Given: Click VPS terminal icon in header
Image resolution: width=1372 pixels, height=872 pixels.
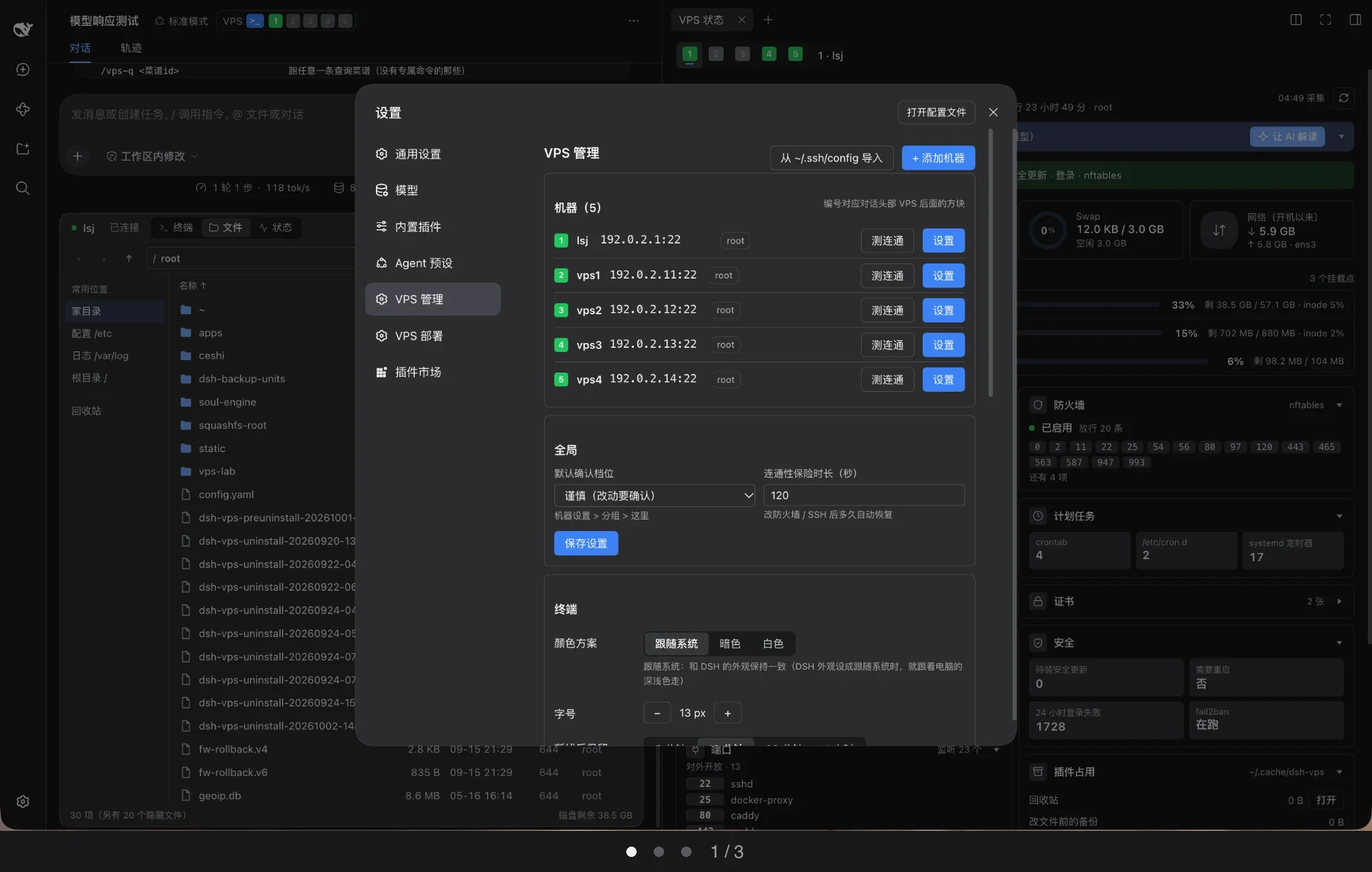Looking at the screenshot, I should pyautogui.click(x=255, y=21).
